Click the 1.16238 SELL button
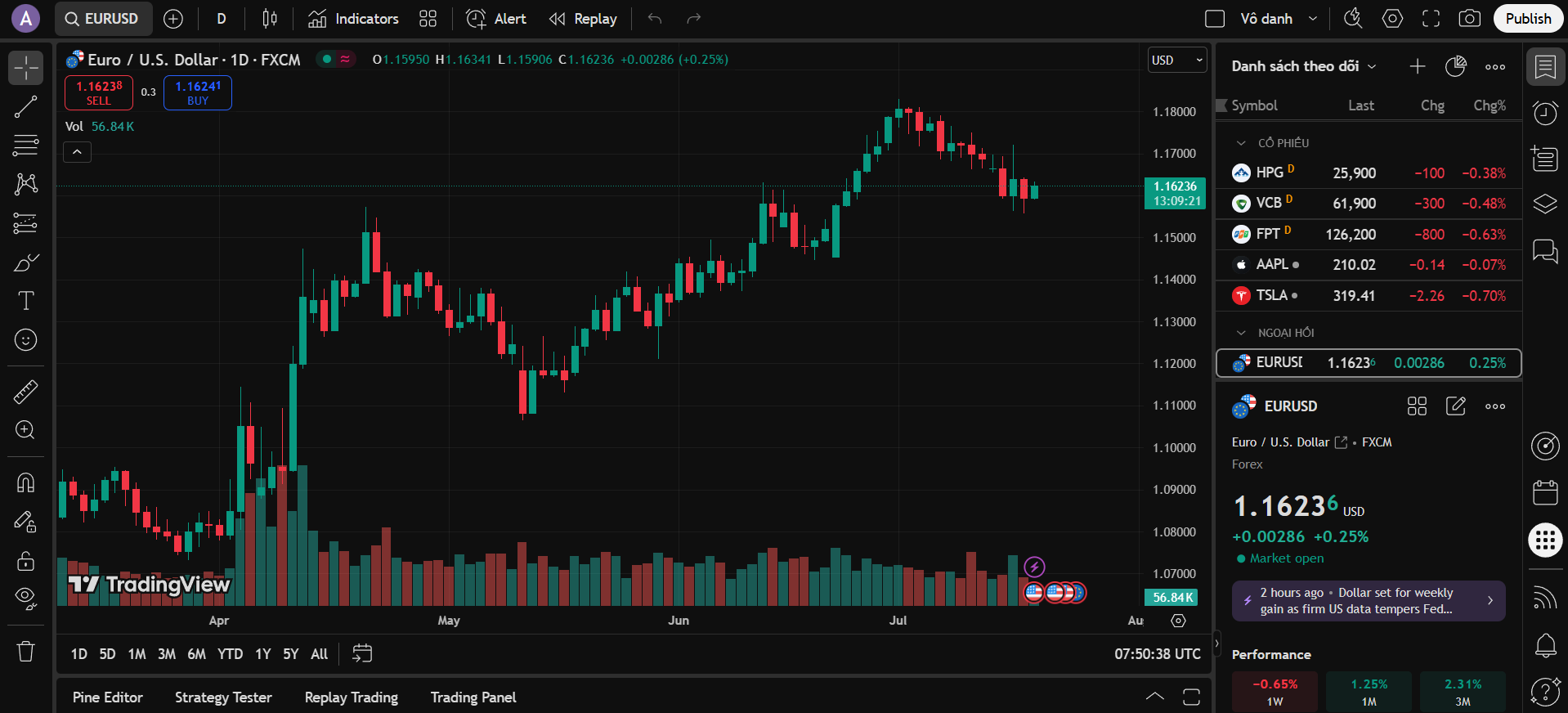The width and height of the screenshot is (1568, 713). [x=99, y=92]
